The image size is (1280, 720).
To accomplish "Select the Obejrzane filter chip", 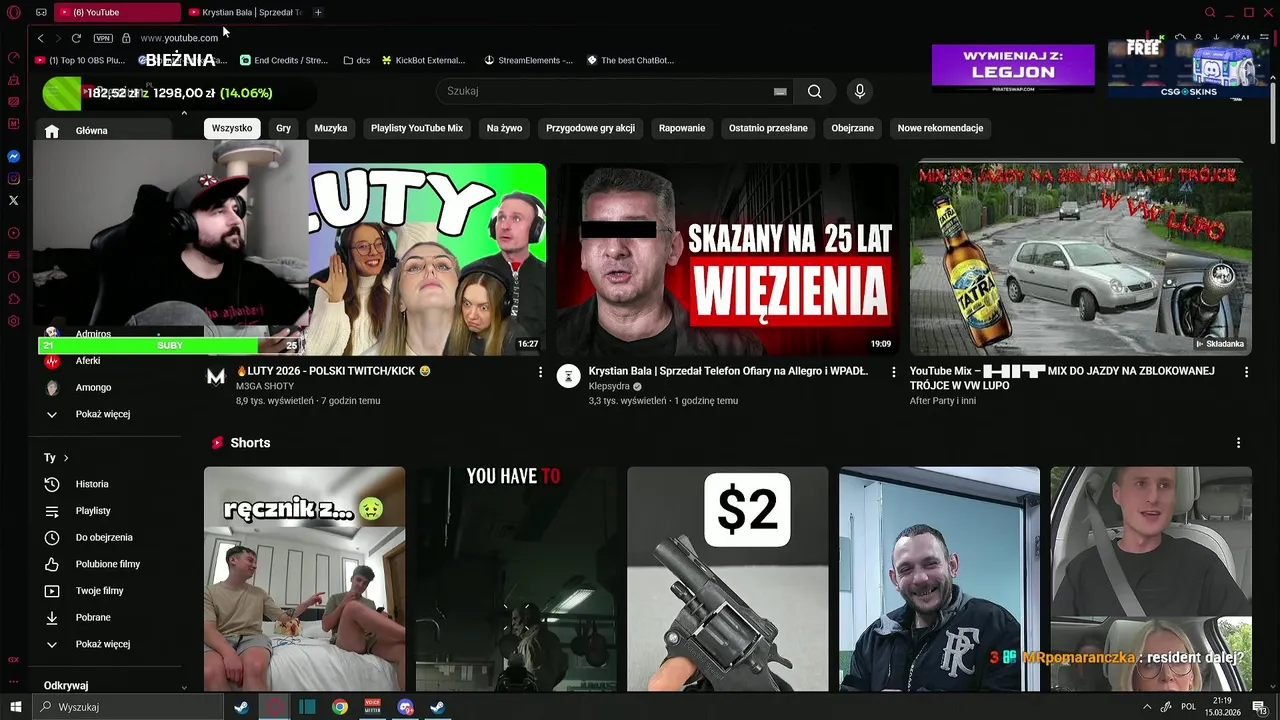I will [x=852, y=128].
